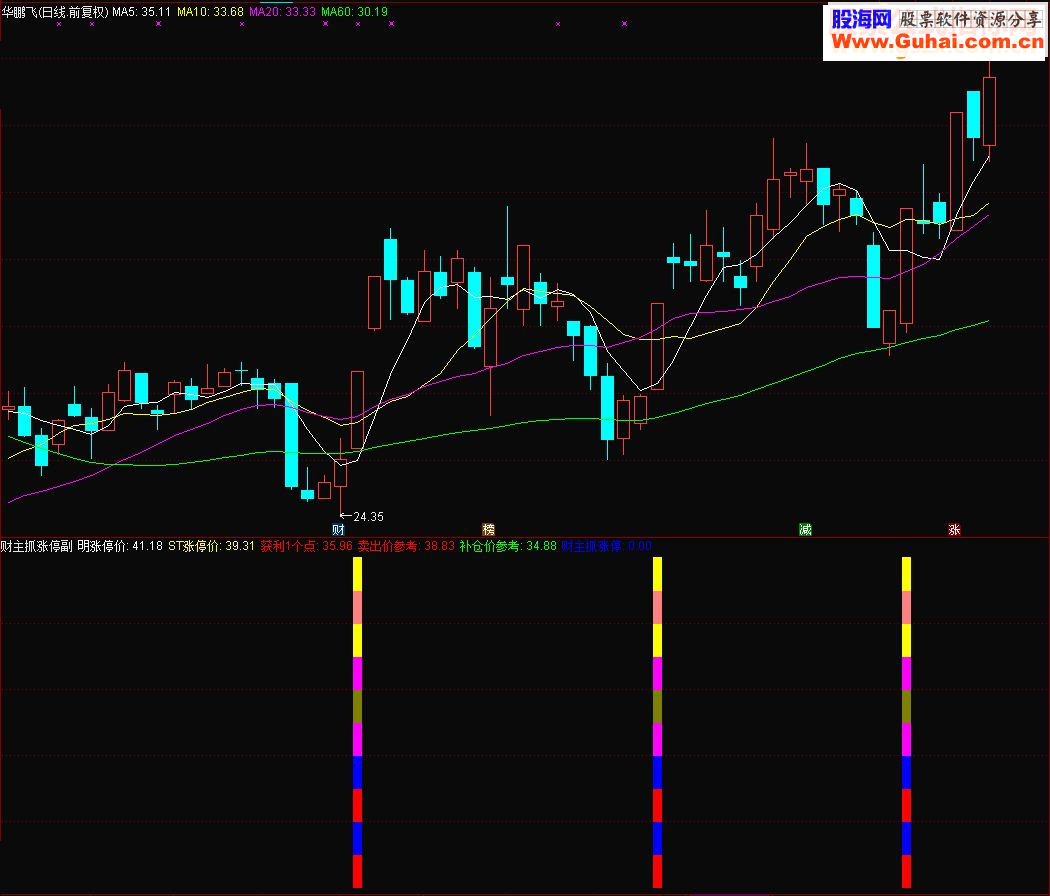The height and width of the screenshot is (896, 1050).
Task: Click the 财主抓涨停: 0.00 value
Action: (x=607, y=546)
